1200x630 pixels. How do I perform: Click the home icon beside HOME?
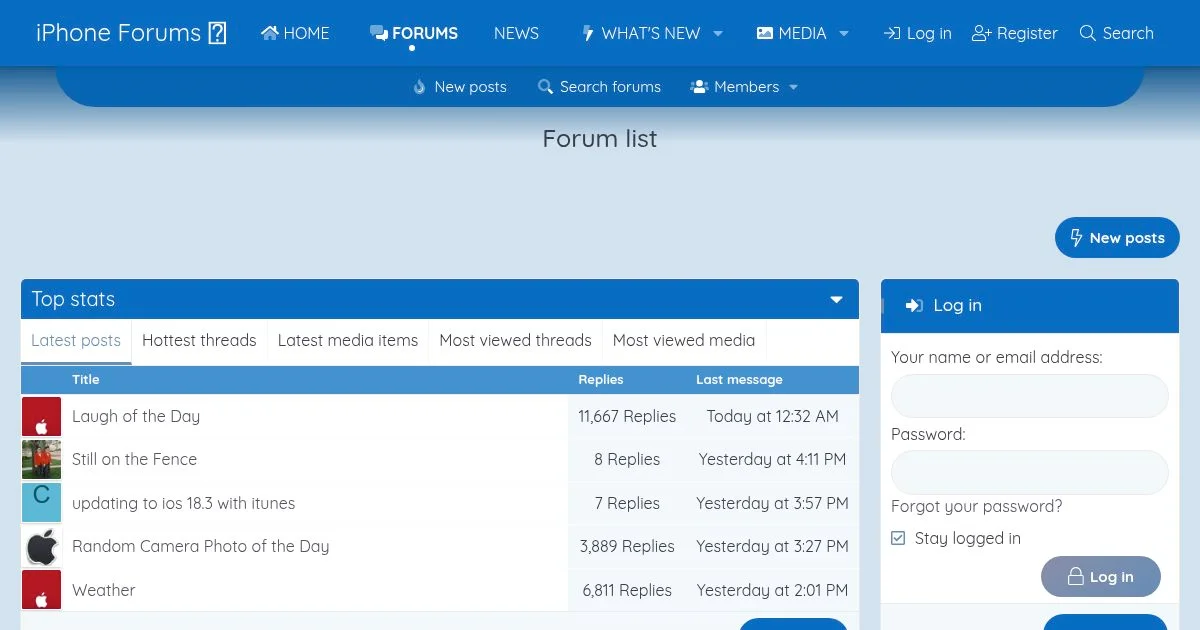pos(269,33)
